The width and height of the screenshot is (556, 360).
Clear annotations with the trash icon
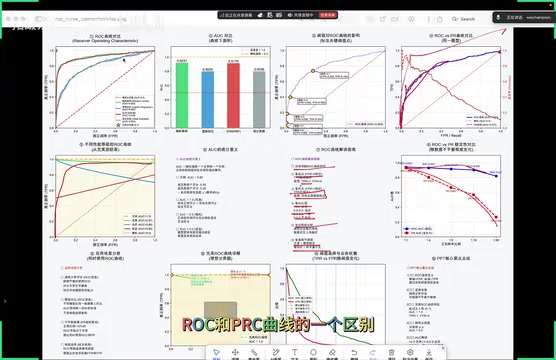click(x=391, y=353)
